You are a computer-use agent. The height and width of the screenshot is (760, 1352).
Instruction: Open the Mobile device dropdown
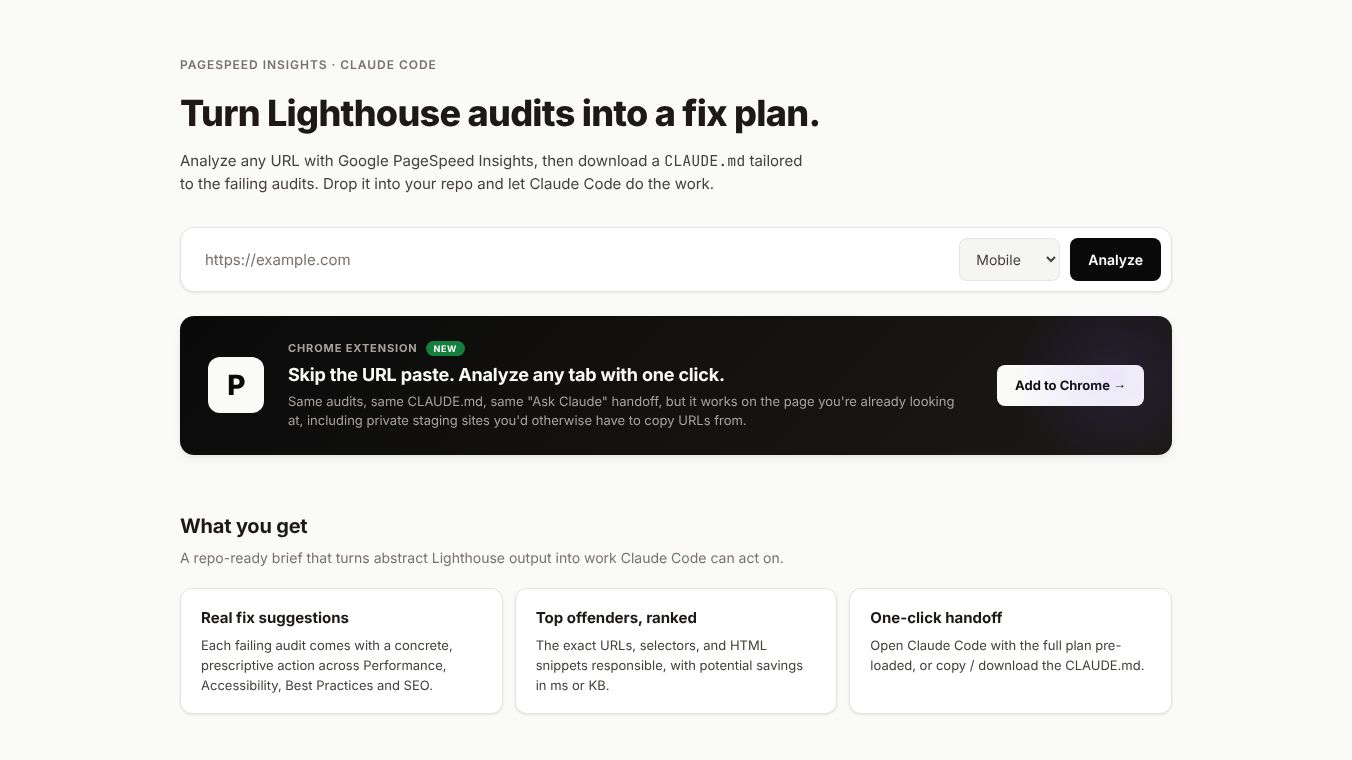point(1009,259)
